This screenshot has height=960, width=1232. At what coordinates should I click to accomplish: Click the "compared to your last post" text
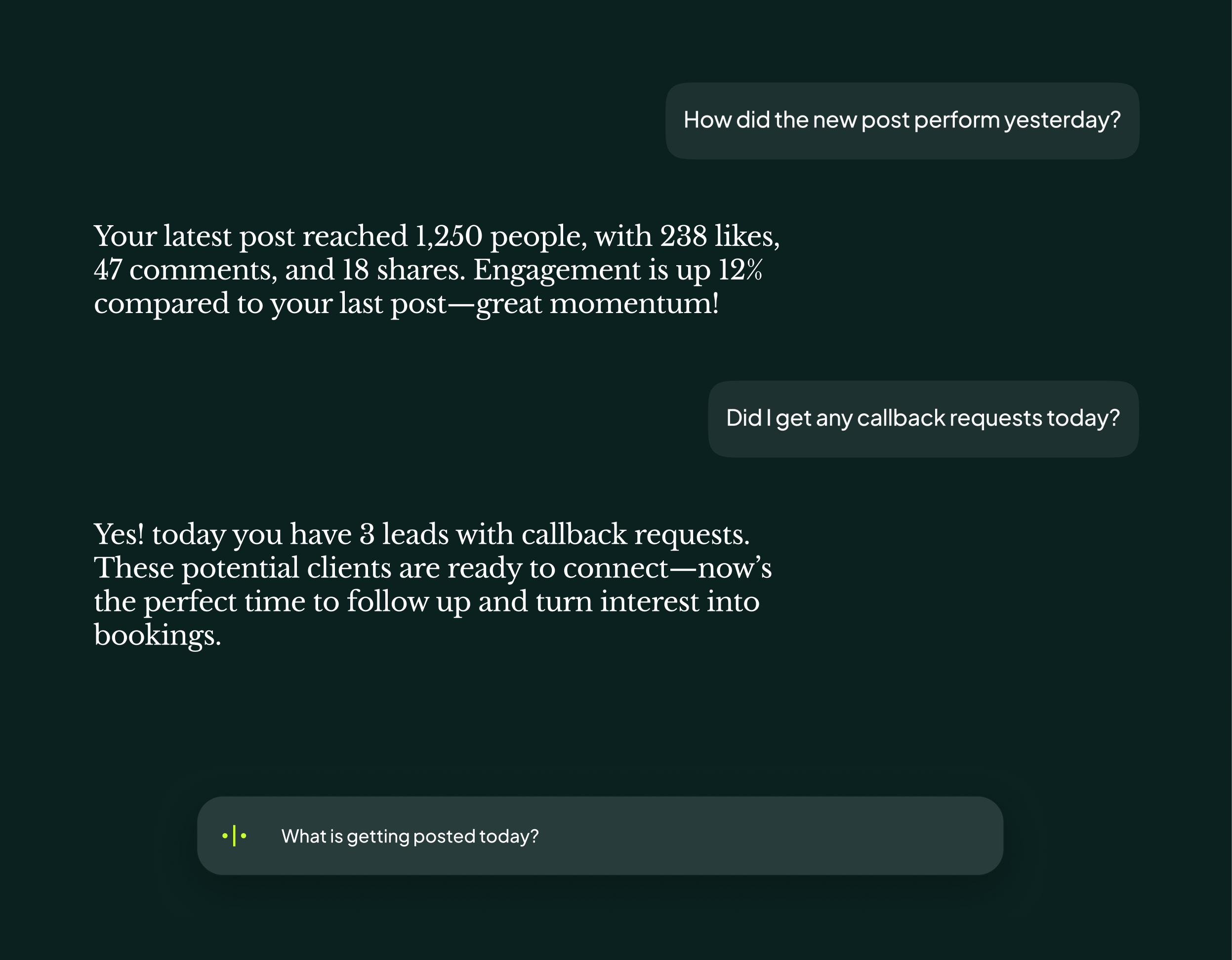[x=270, y=304]
